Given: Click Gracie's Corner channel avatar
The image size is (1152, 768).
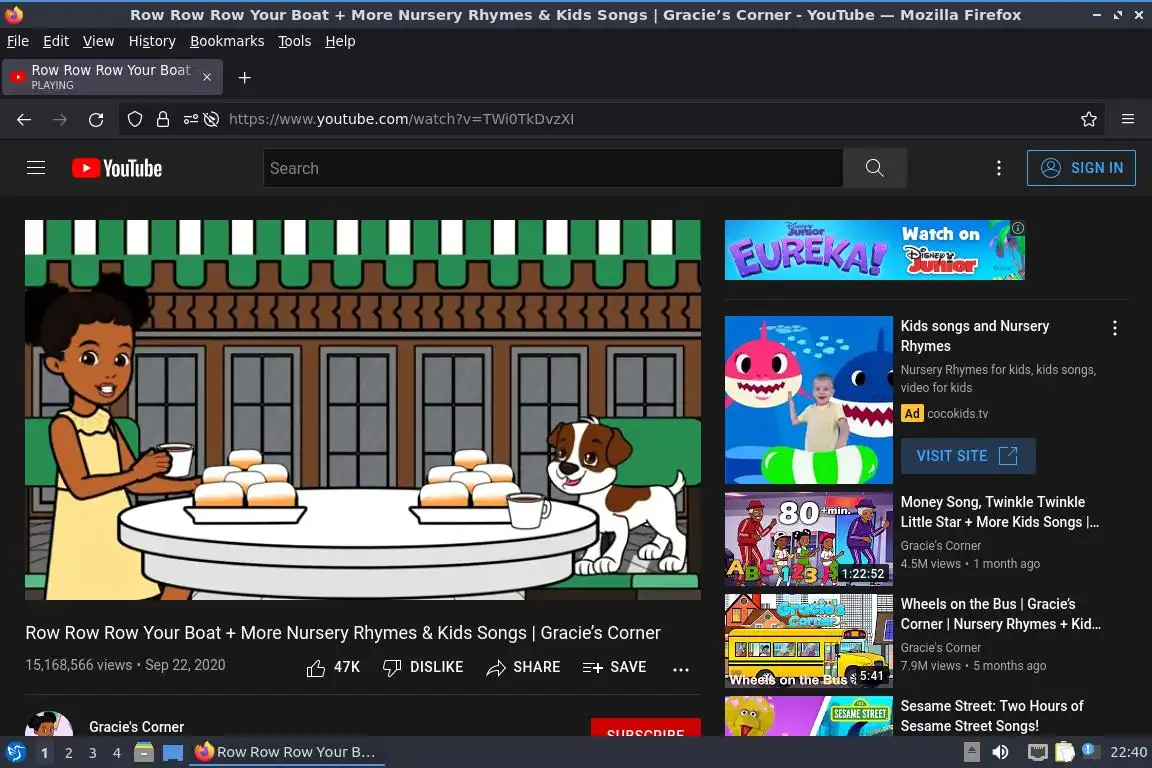Looking at the screenshot, I should pyautogui.click(x=48, y=725).
